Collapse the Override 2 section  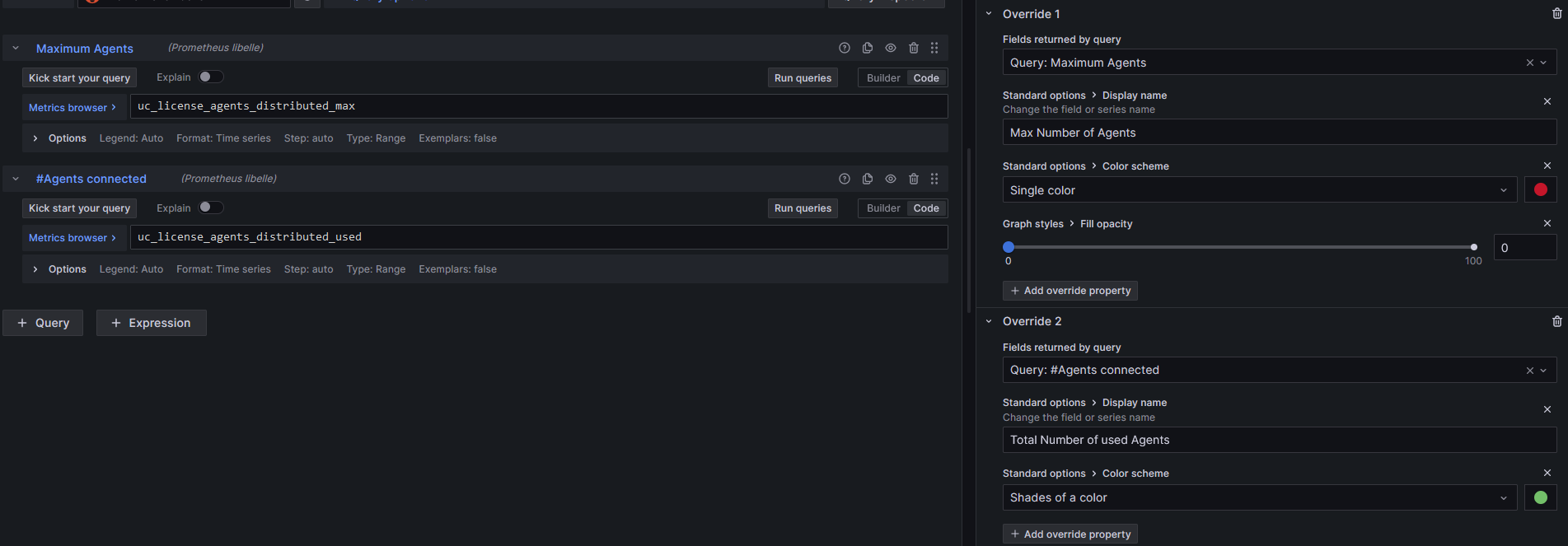point(989,321)
